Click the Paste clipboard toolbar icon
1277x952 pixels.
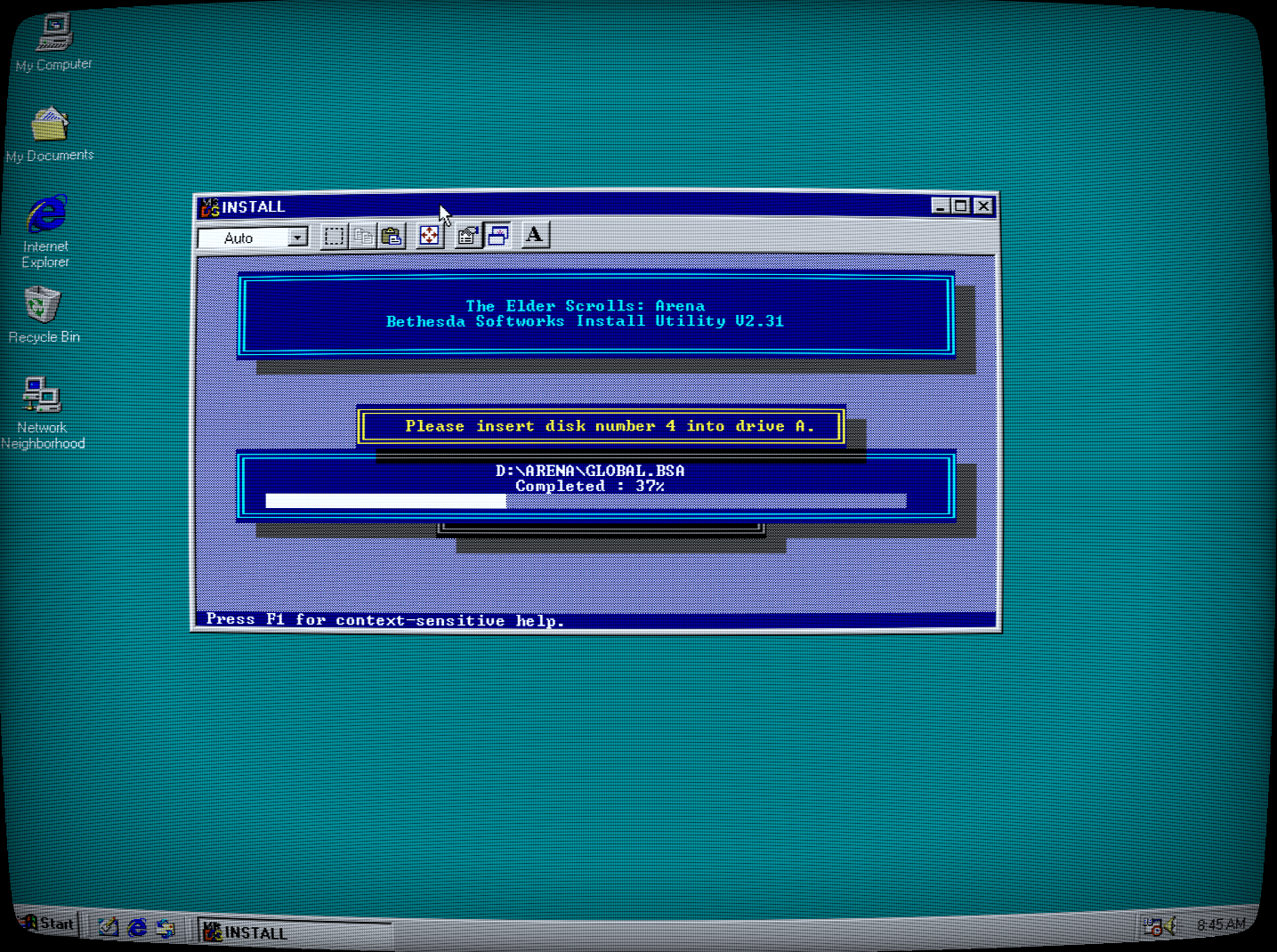coord(392,237)
